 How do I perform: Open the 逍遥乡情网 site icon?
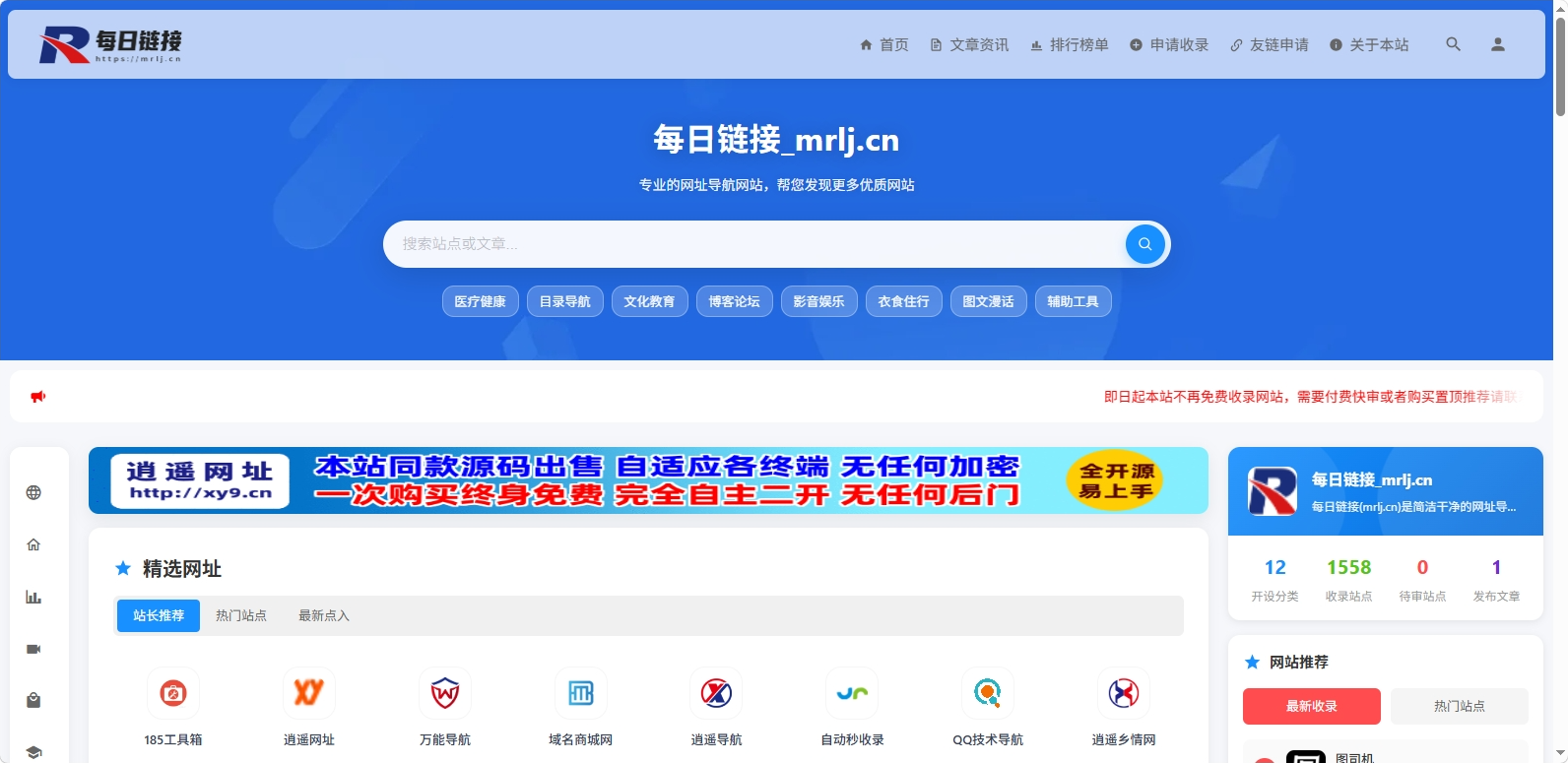click(1124, 693)
